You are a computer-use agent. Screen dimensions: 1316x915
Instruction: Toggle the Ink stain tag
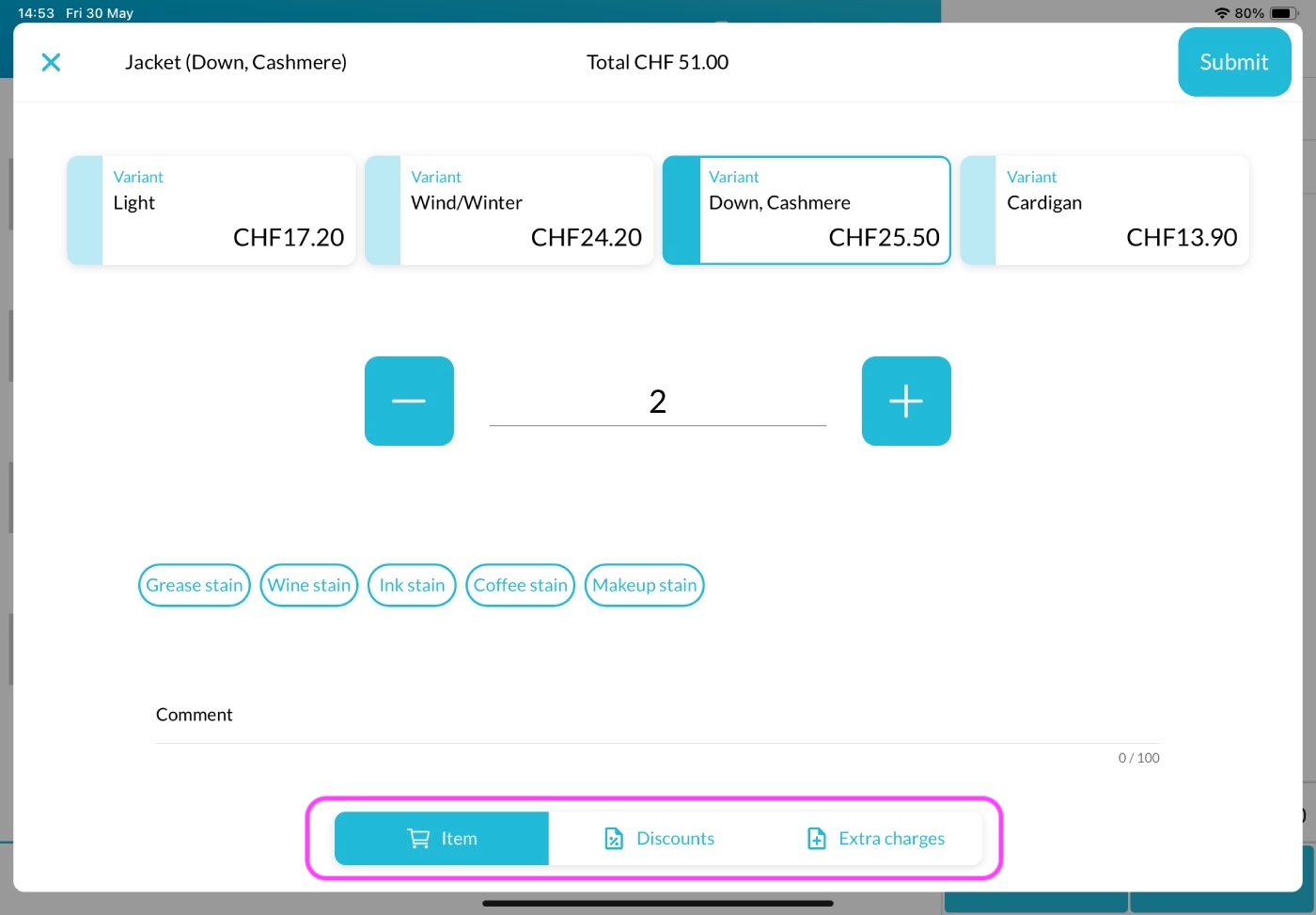click(412, 585)
